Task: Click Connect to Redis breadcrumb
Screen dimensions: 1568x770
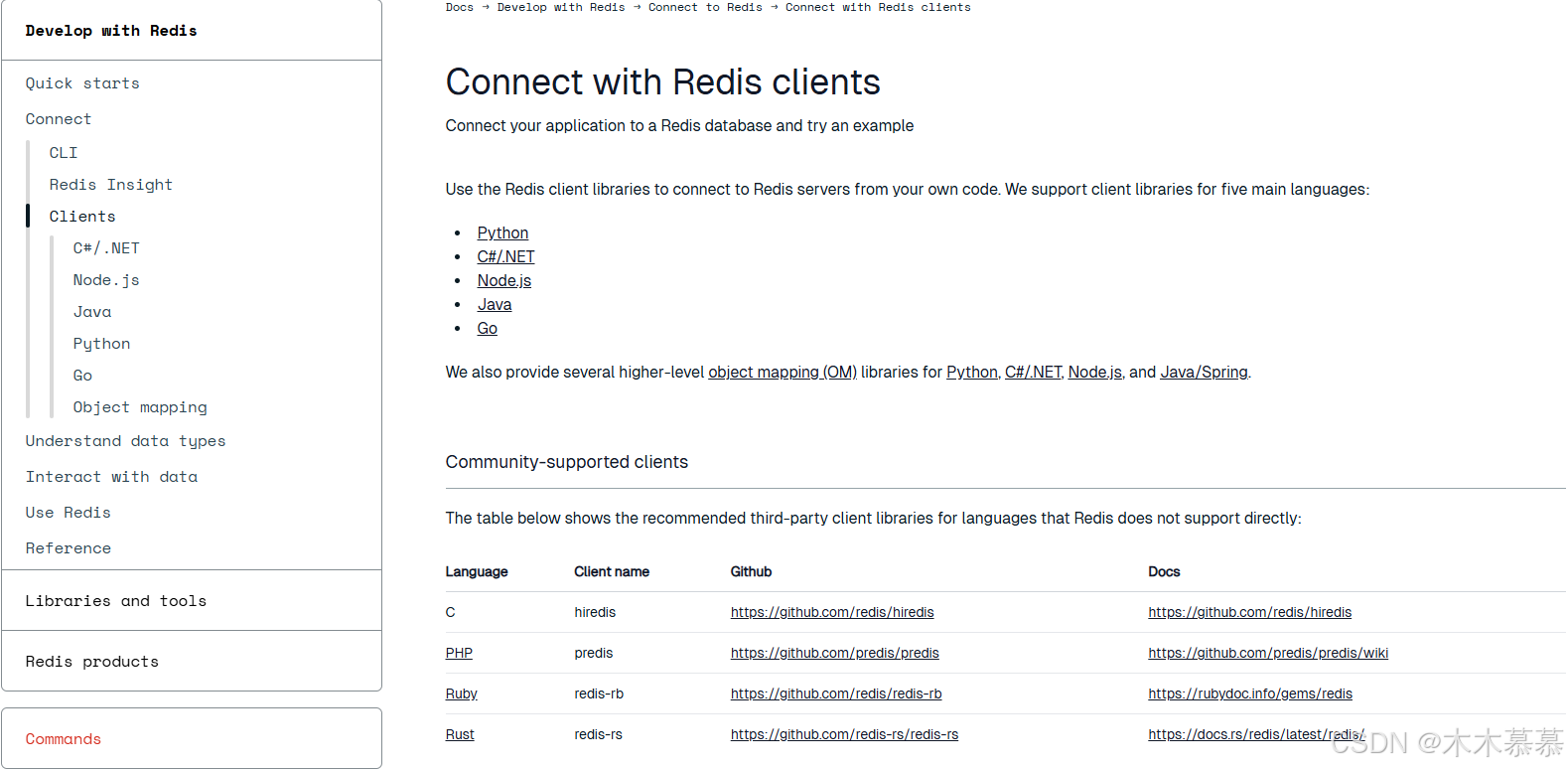Action: coord(705,7)
